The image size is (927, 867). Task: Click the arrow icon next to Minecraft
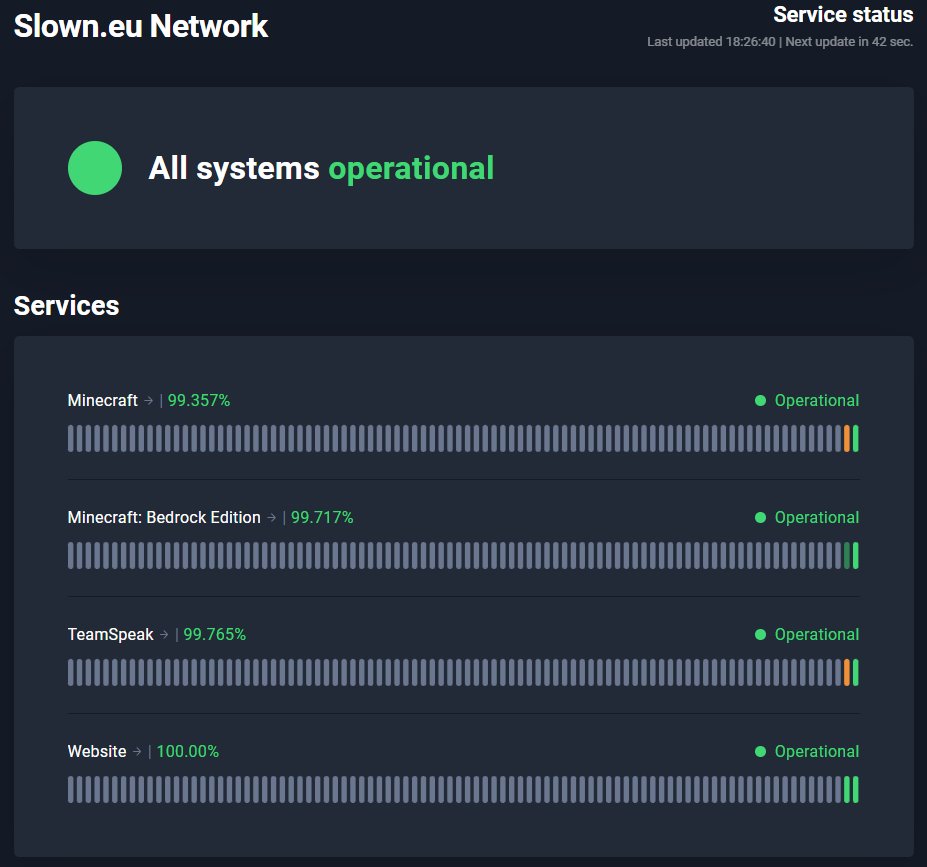click(148, 401)
